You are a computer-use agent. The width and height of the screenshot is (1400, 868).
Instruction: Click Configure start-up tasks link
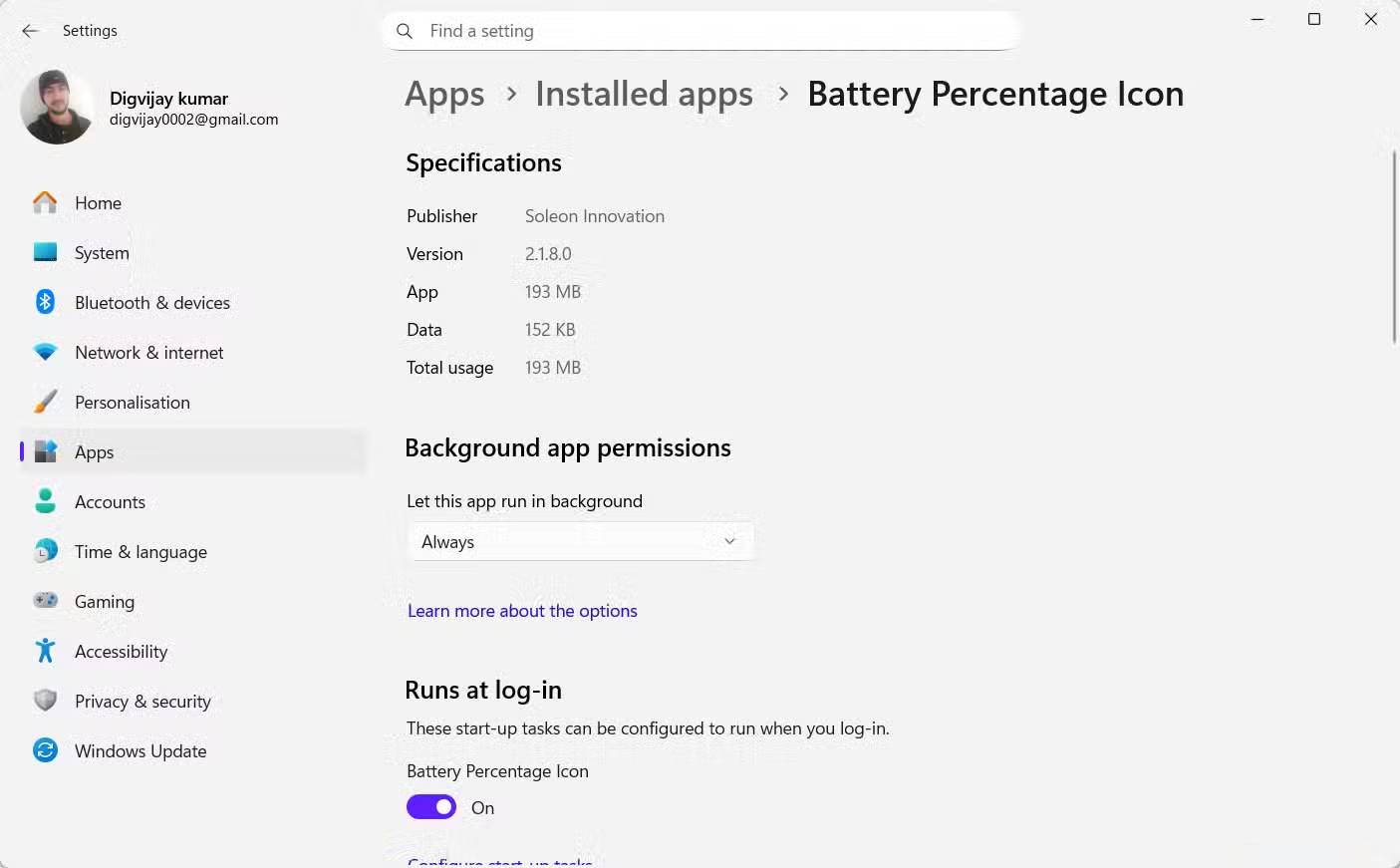pos(499,860)
